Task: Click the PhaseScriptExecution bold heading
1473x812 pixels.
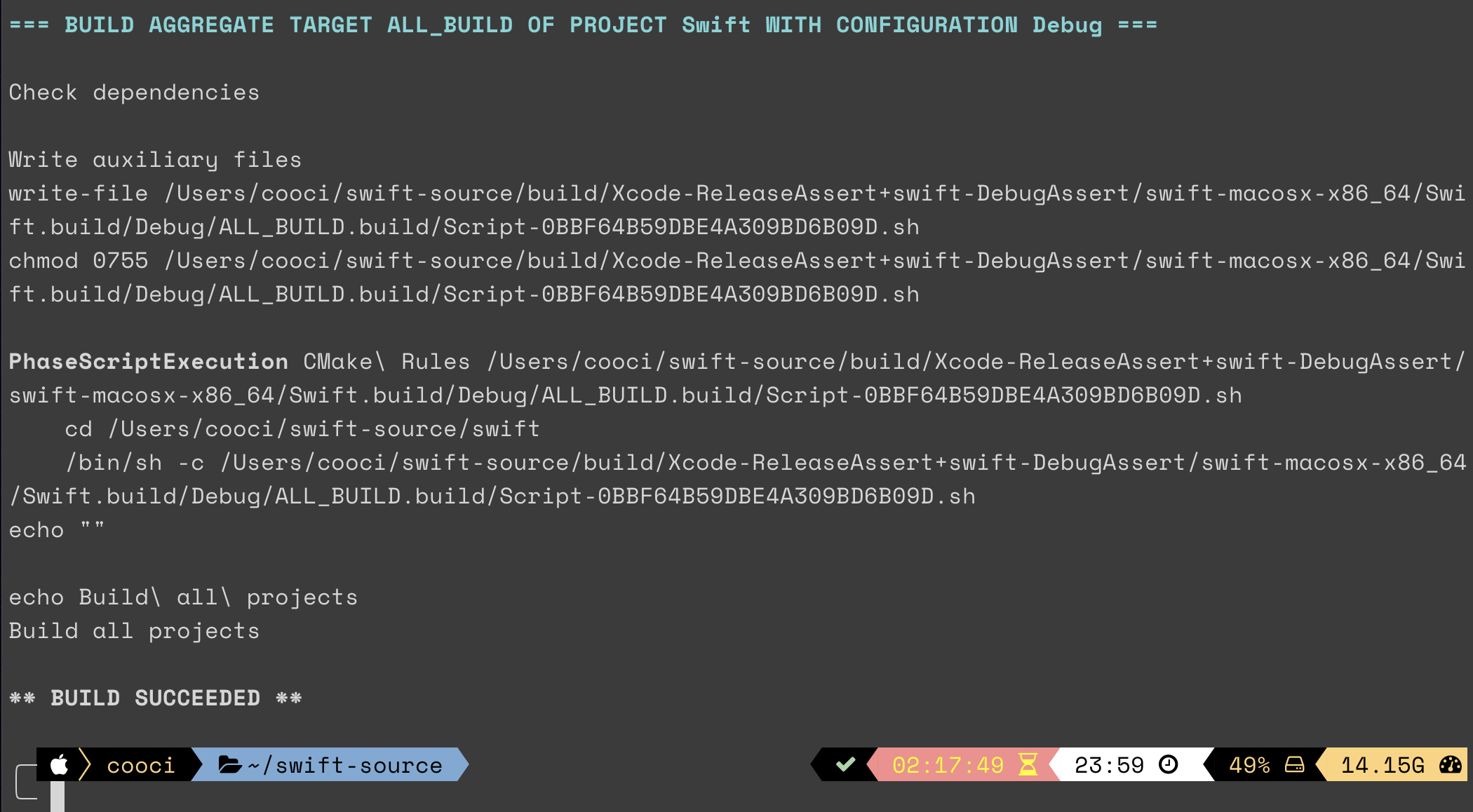Action: click(x=149, y=362)
